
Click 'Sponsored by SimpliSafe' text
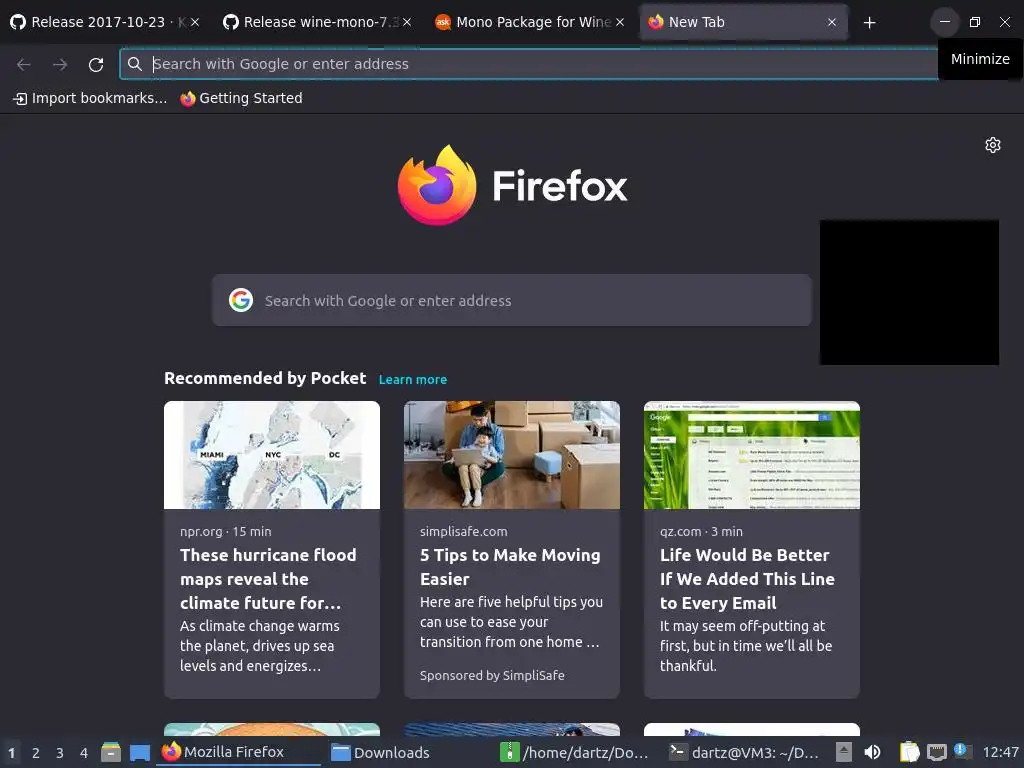(x=492, y=675)
